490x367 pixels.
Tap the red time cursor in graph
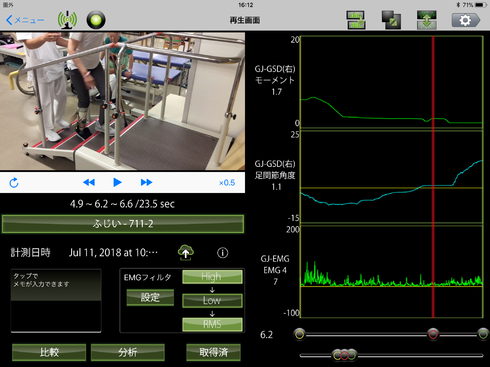pos(433,177)
